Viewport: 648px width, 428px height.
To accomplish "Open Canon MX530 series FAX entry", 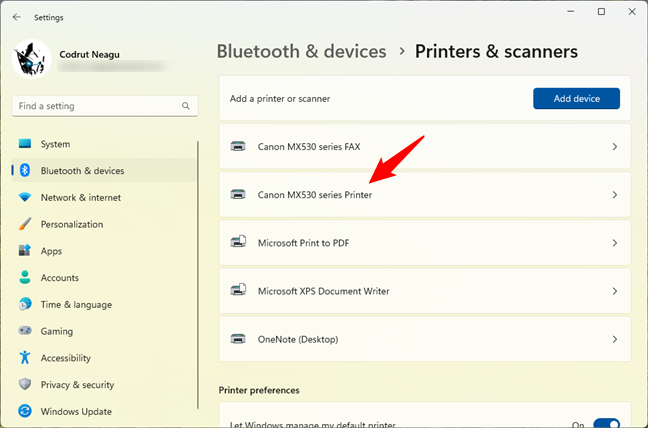I will point(424,147).
